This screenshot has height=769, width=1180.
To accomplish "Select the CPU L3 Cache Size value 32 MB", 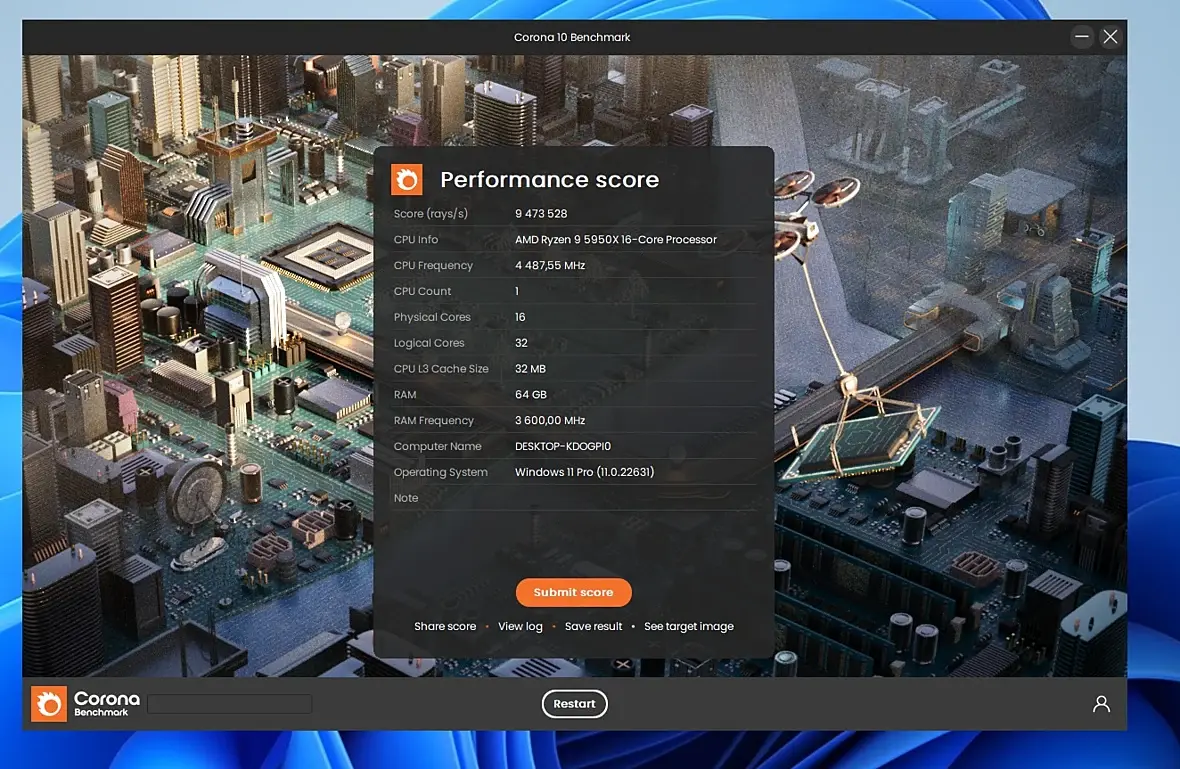I will click(x=531, y=369).
